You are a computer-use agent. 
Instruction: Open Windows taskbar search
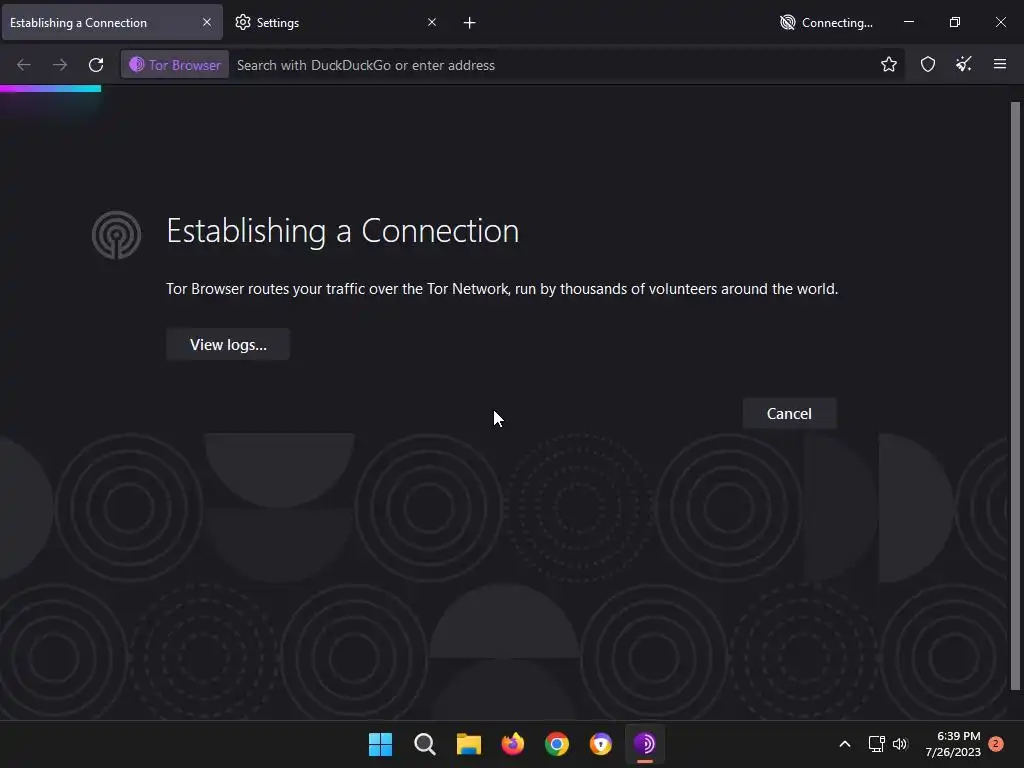click(424, 744)
